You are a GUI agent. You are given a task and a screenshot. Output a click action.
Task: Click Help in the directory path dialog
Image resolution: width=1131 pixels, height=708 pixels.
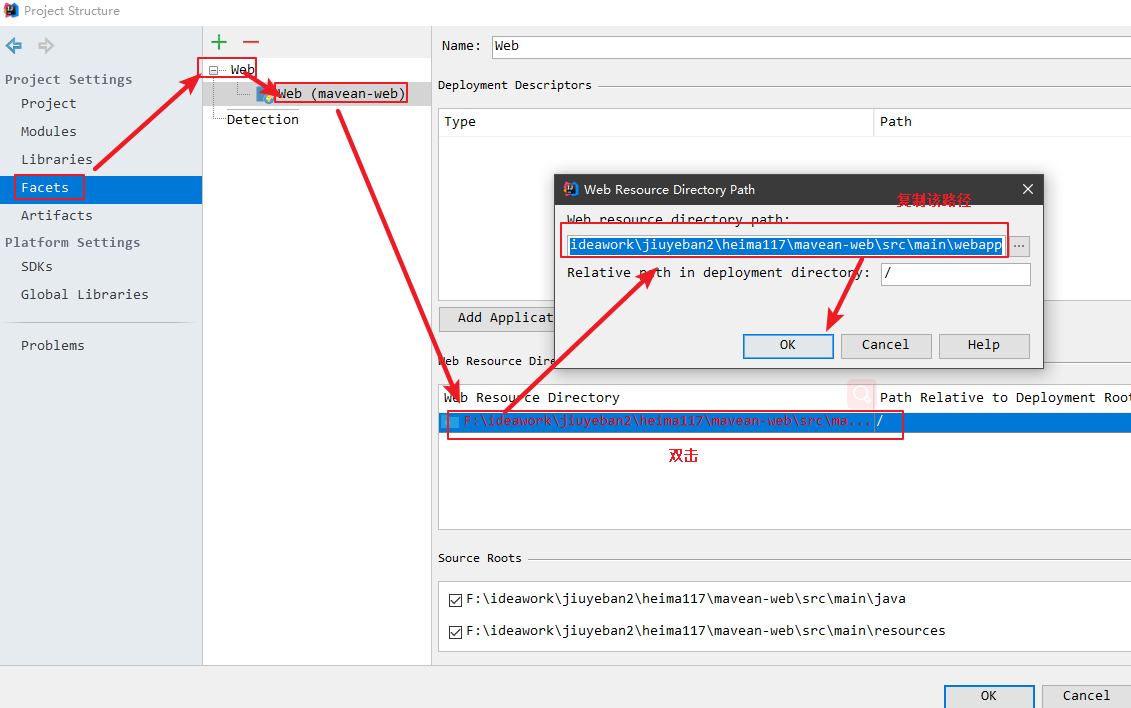click(983, 345)
